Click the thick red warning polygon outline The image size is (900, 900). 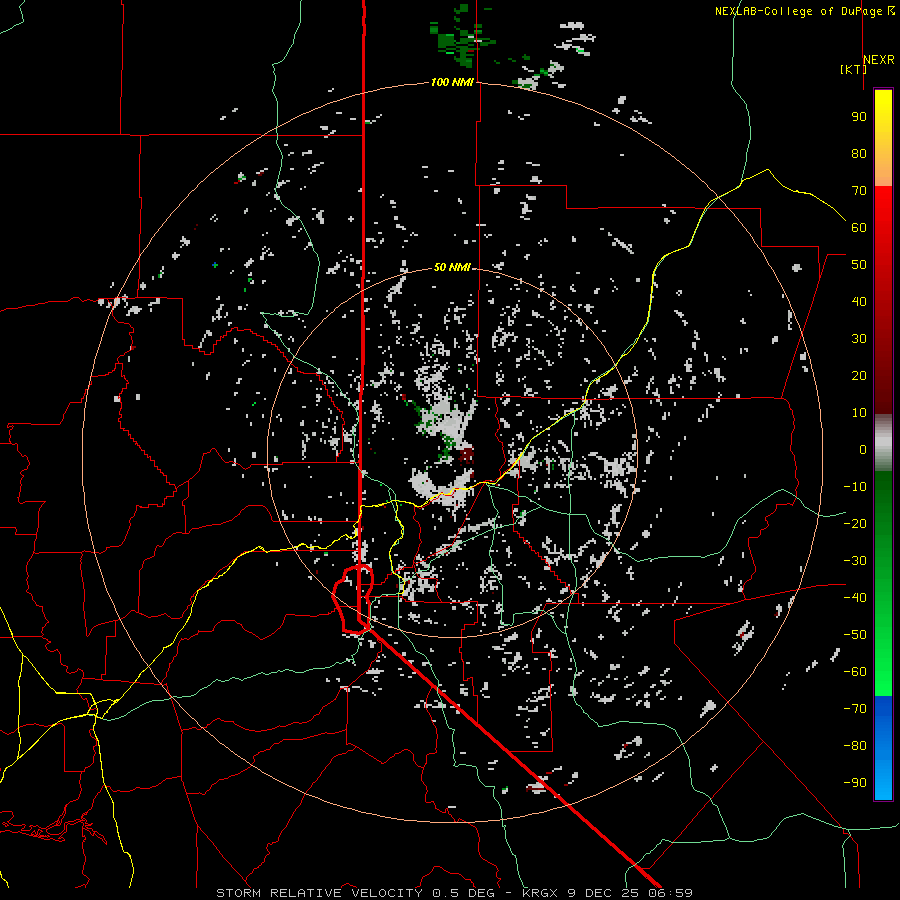point(353,599)
